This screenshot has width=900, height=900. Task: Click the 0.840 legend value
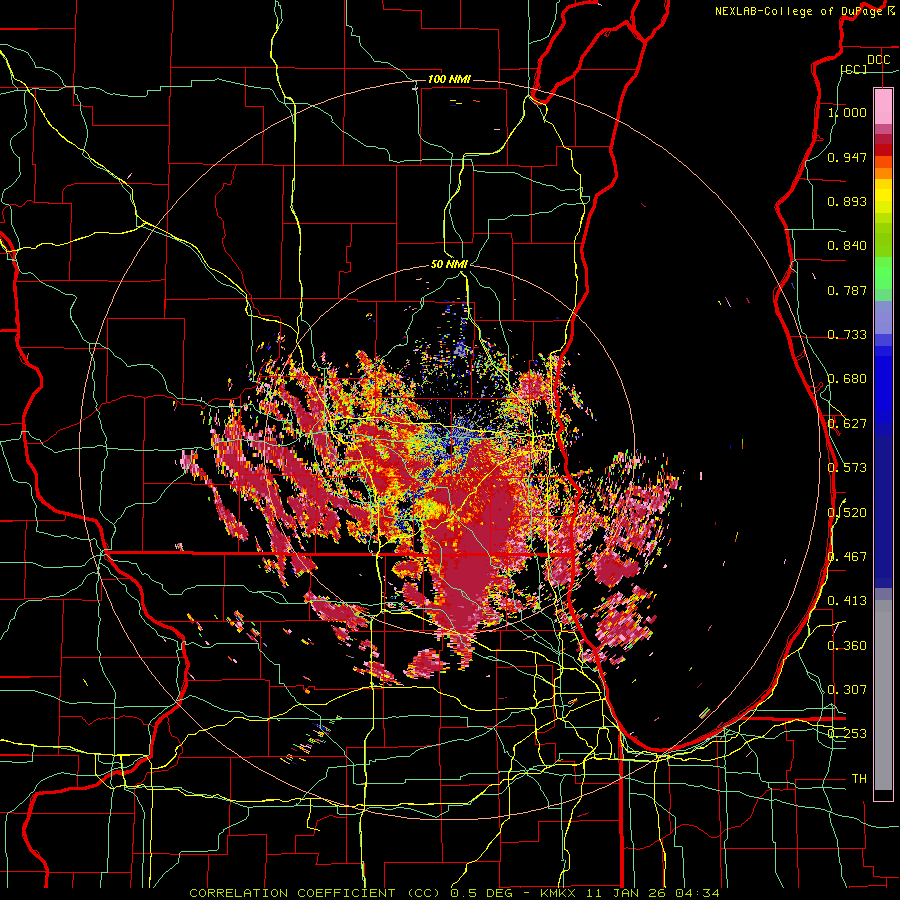(847, 246)
